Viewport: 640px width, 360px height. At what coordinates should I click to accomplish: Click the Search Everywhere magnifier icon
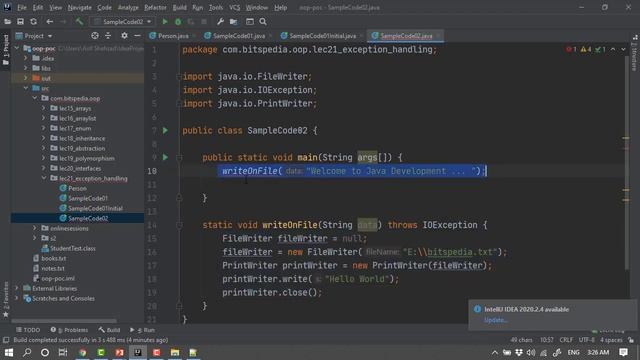[263, 22]
